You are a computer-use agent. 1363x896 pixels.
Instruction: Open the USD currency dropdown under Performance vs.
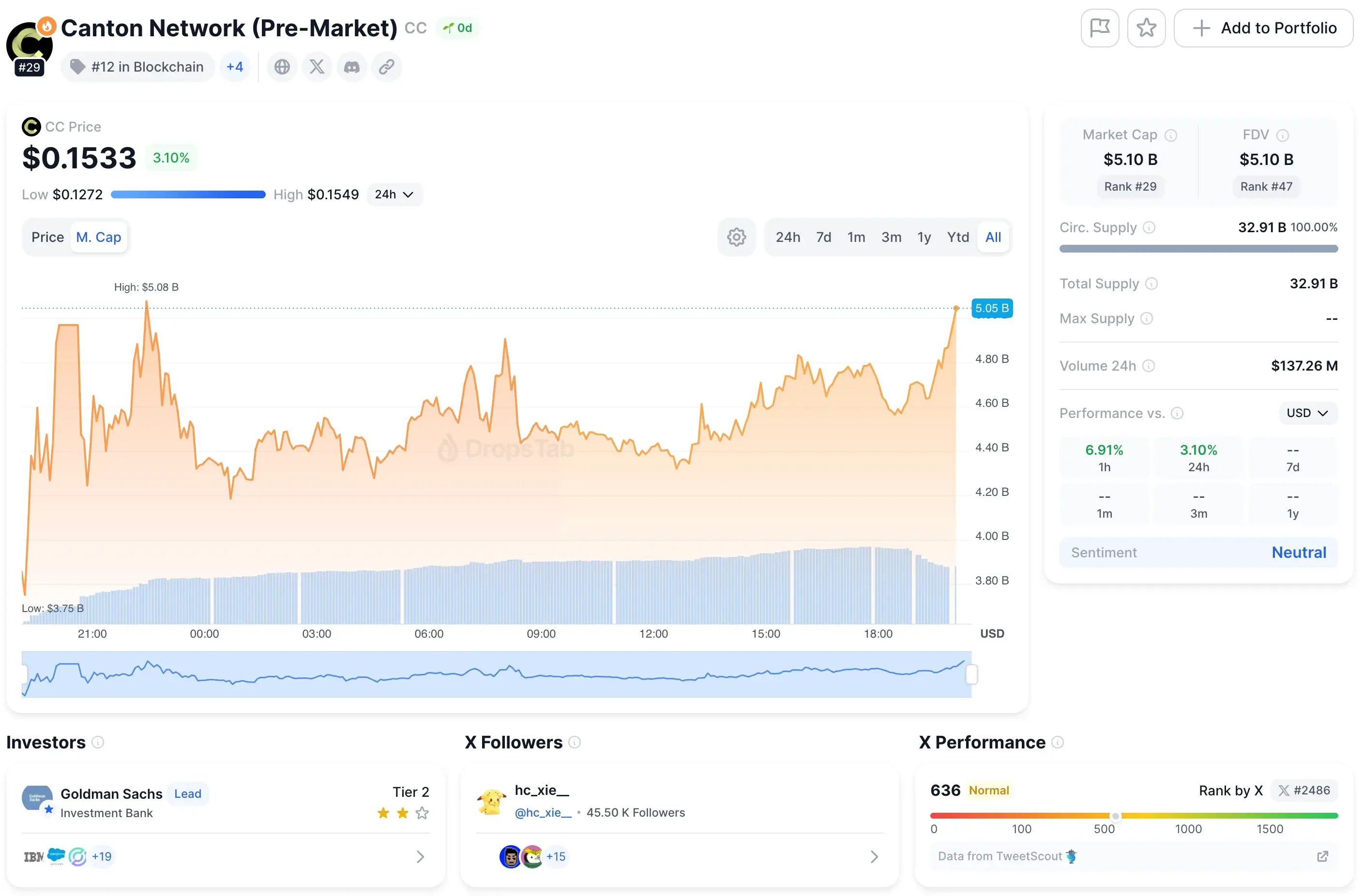(1307, 413)
